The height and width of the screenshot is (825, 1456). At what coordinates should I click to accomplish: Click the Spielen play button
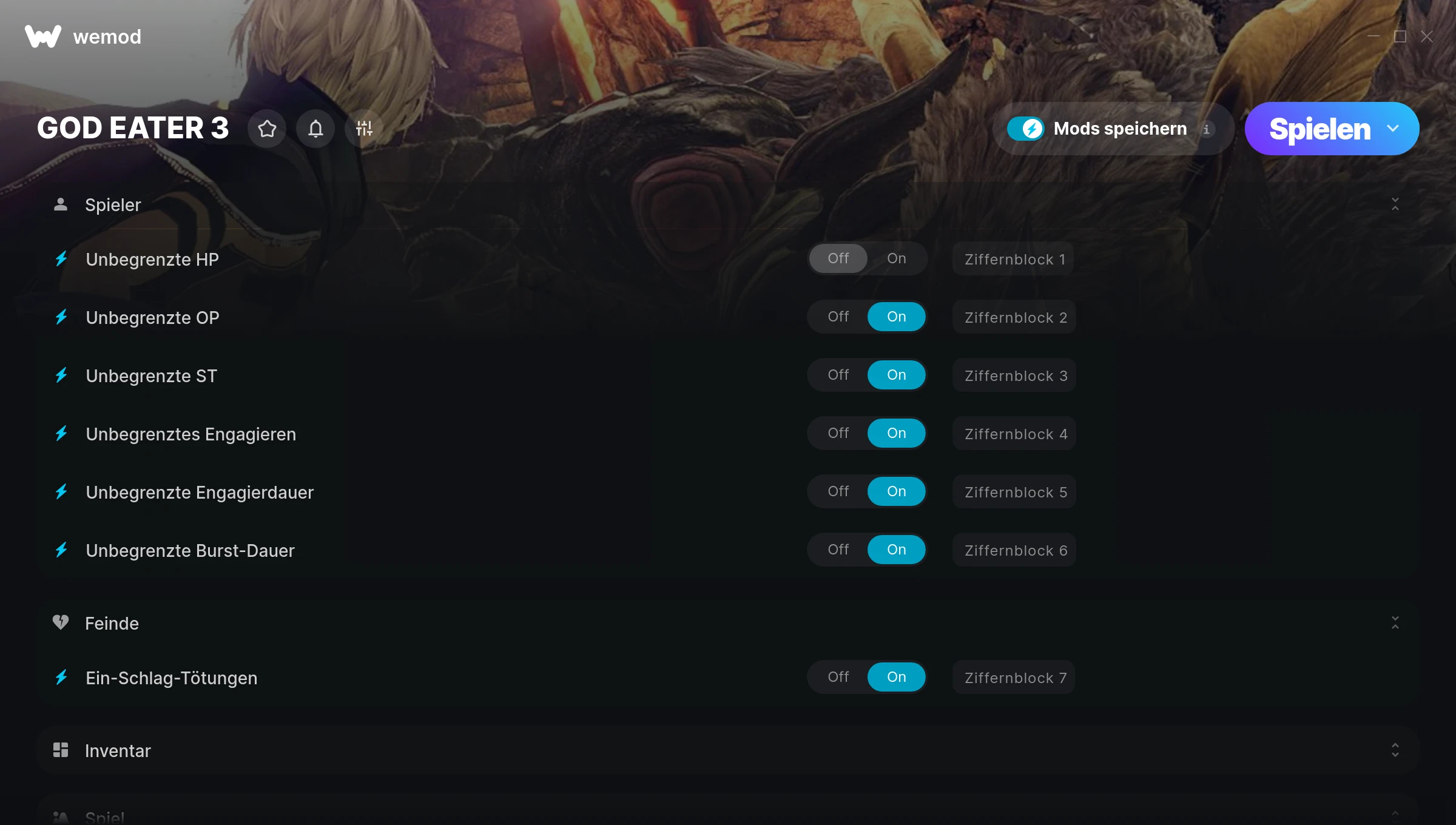click(x=1319, y=129)
